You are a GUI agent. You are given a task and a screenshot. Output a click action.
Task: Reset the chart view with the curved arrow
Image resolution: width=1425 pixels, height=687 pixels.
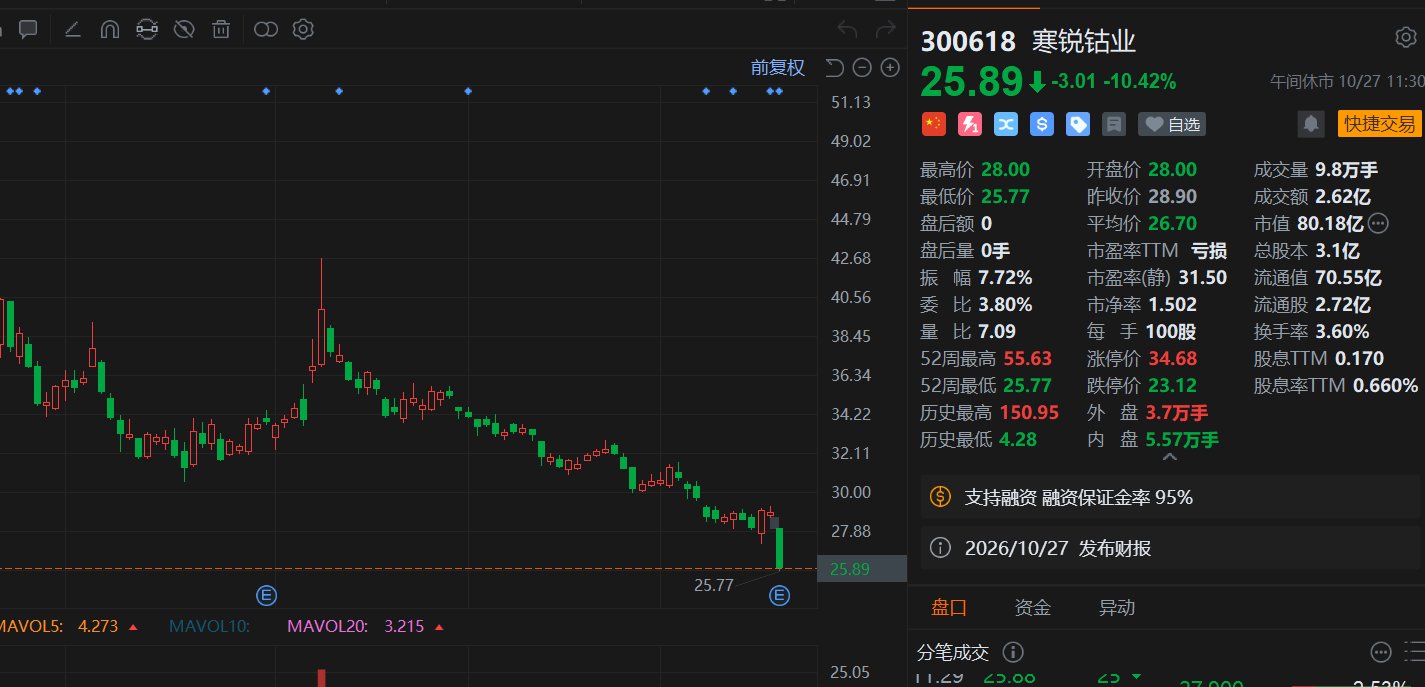click(x=834, y=67)
